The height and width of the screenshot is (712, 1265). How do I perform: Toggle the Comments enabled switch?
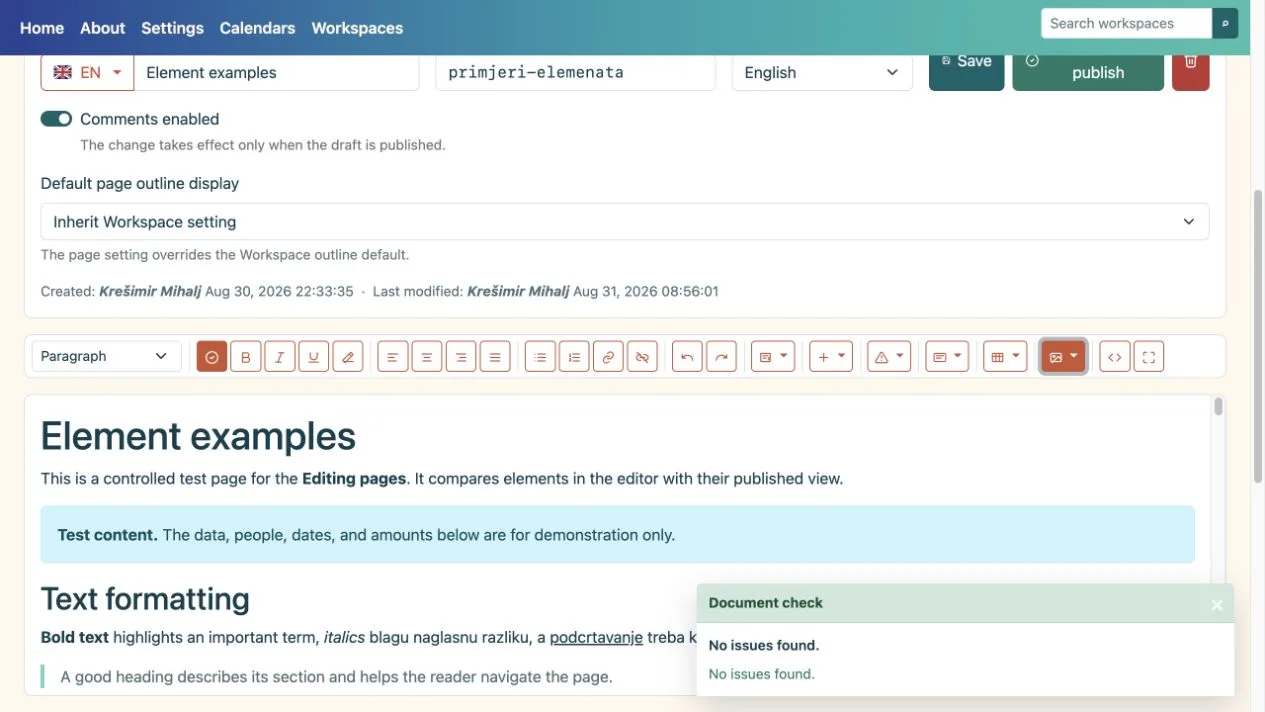pyautogui.click(x=56, y=119)
